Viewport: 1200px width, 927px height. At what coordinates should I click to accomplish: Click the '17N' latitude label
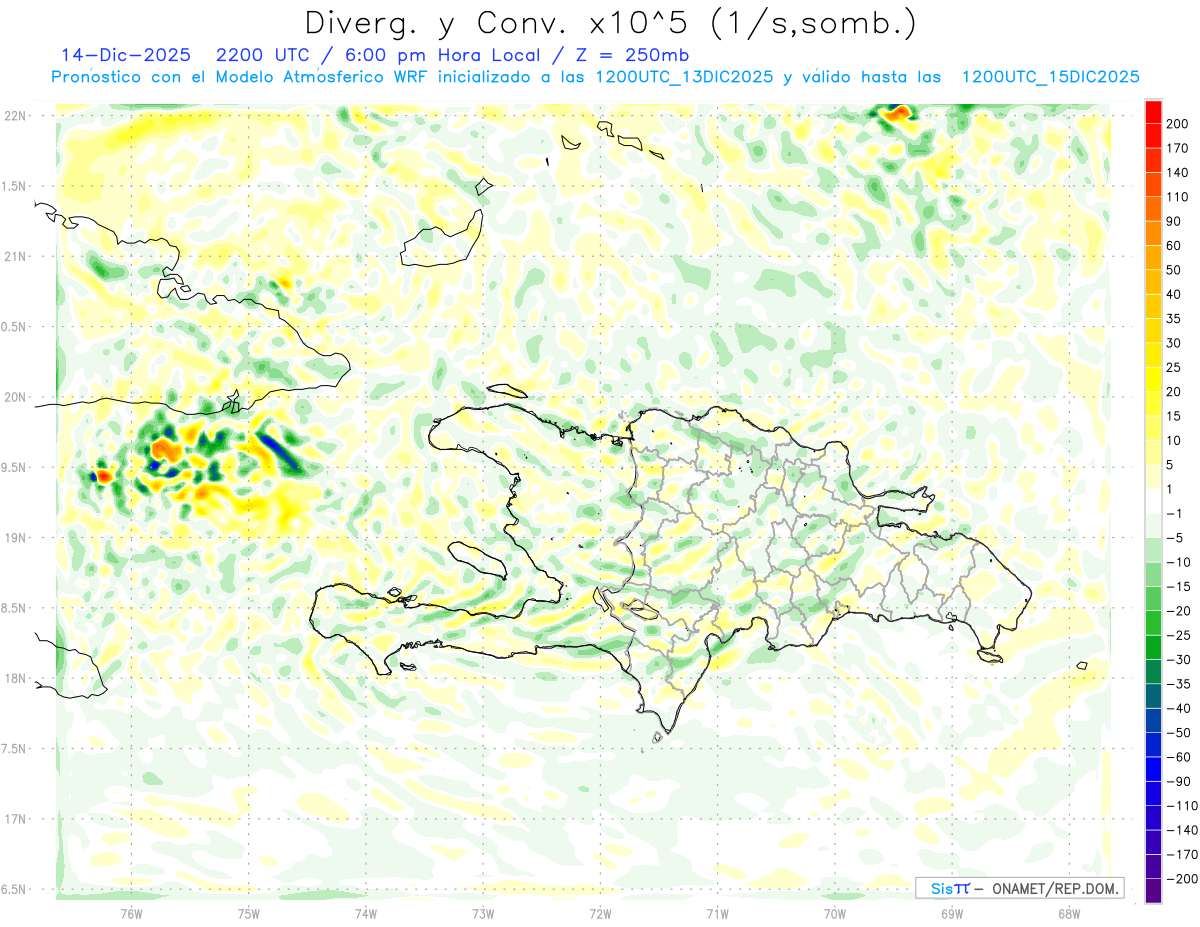[x=15, y=819]
